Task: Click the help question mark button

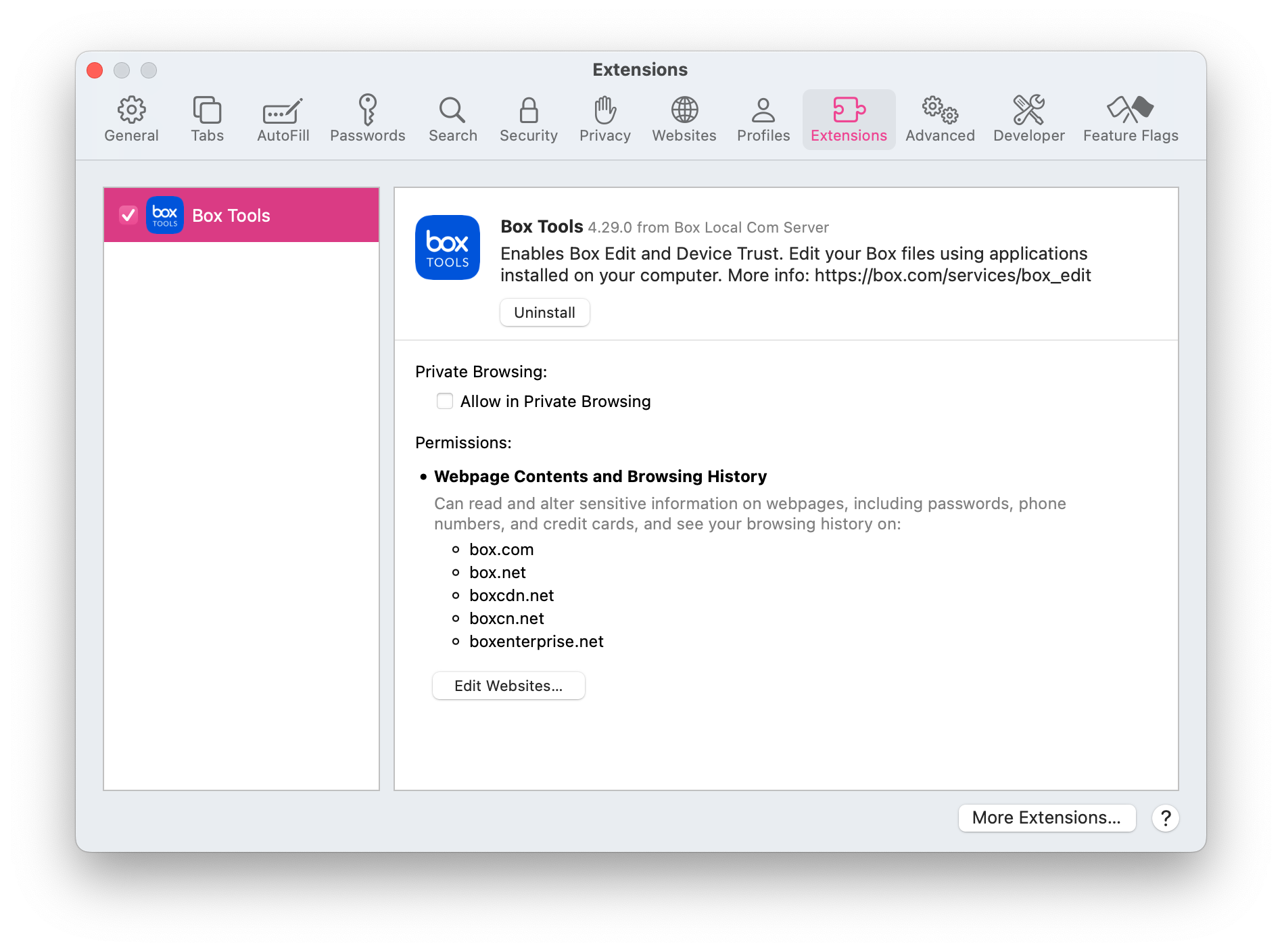Action: click(x=1165, y=817)
